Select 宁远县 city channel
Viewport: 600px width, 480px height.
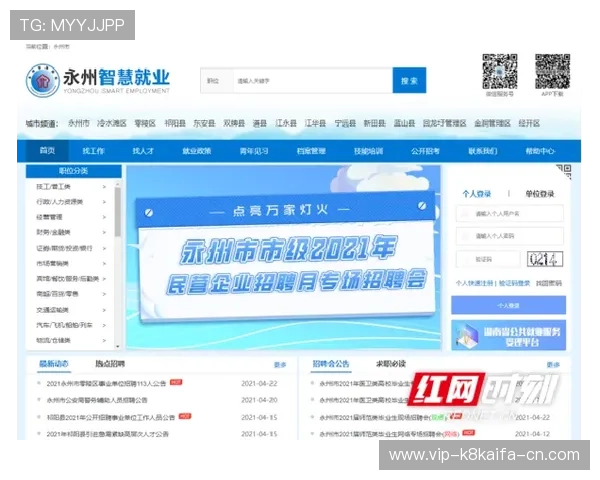point(345,123)
